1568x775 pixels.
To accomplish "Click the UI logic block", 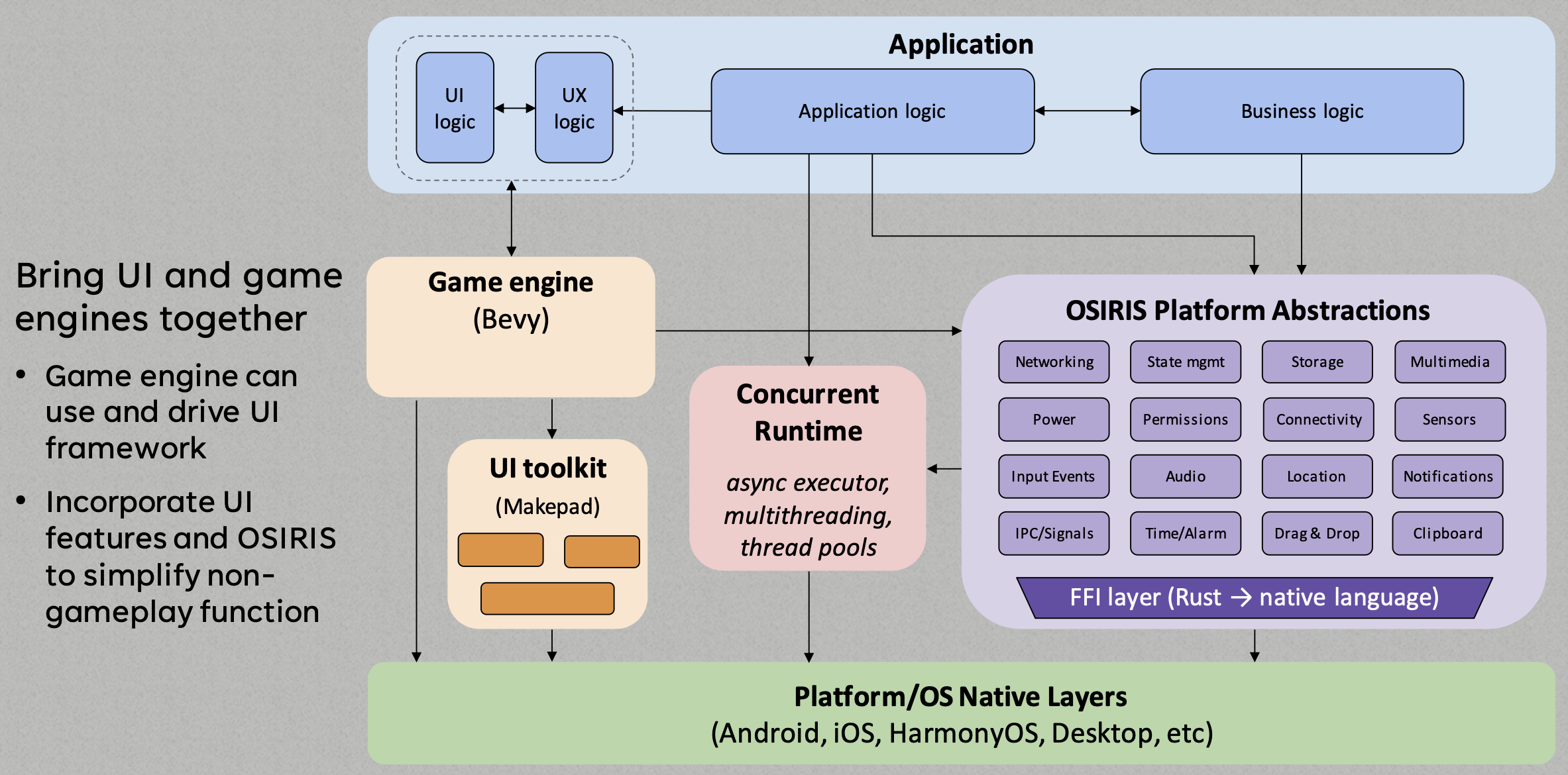I will point(455,108).
